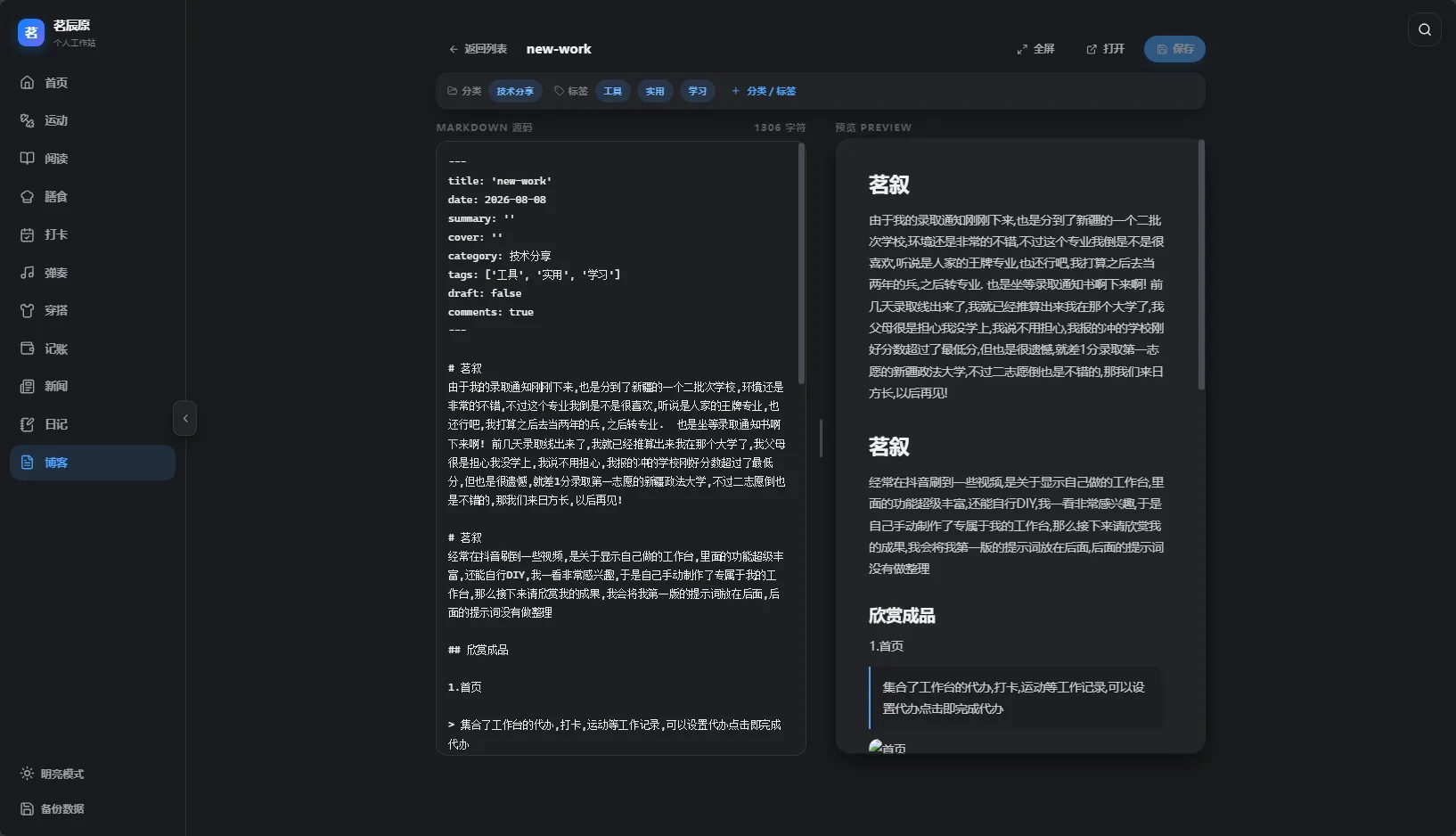Click the 工具 tag chip
The height and width of the screenshot is (836, 1456).
click(613, 91)
